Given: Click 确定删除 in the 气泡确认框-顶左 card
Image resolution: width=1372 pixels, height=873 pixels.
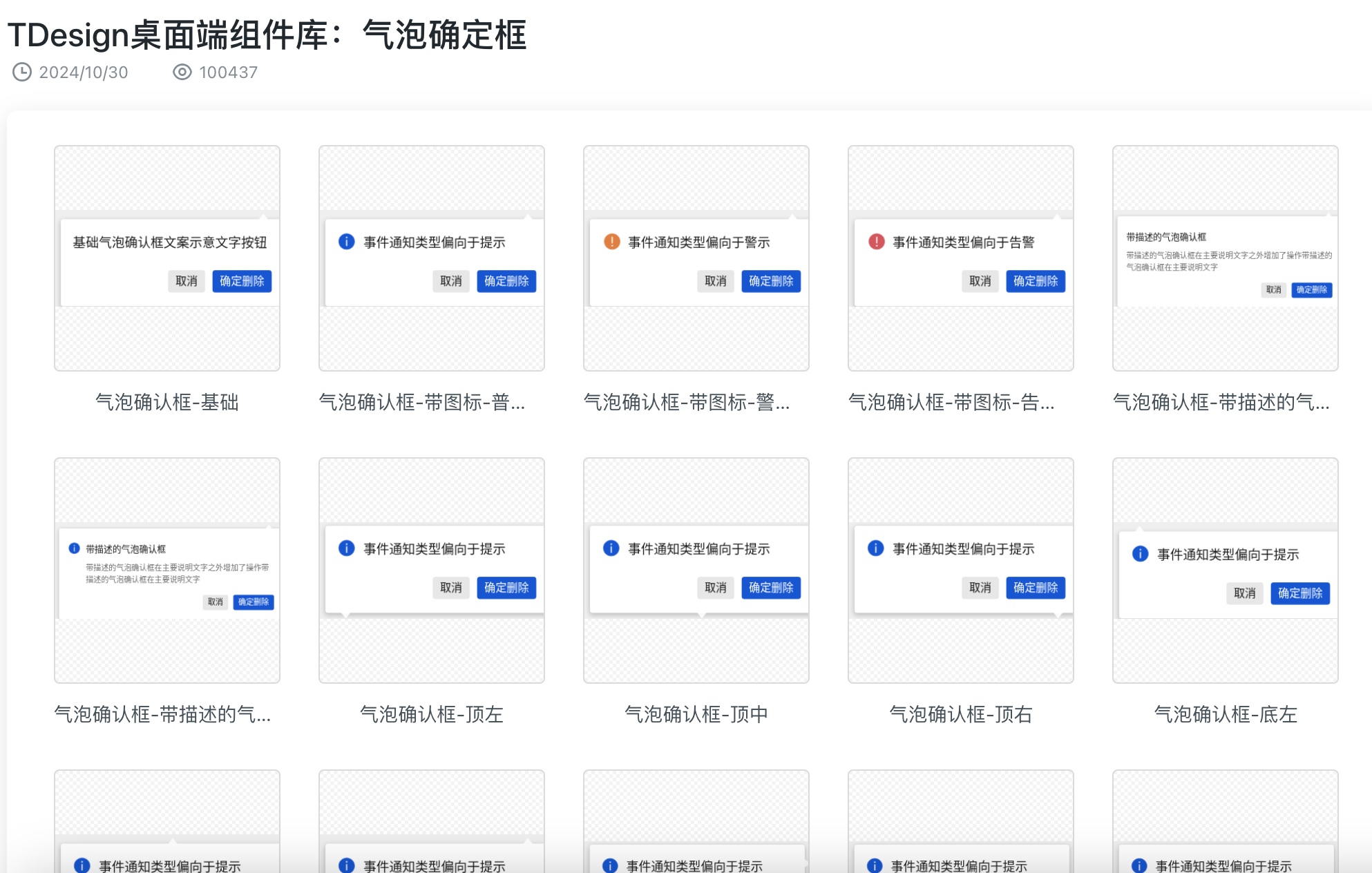Looking at the screenshot, I should [x=506, y=588].
